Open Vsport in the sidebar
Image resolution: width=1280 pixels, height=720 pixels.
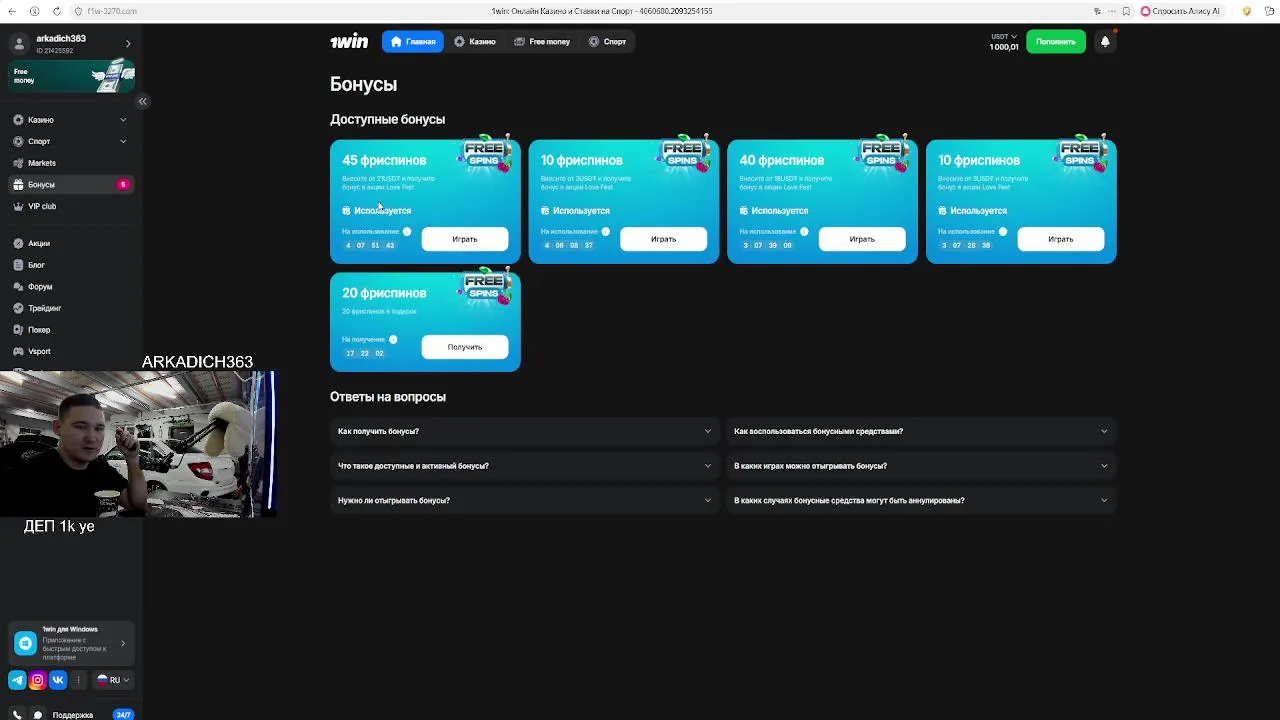coord(39,352)
